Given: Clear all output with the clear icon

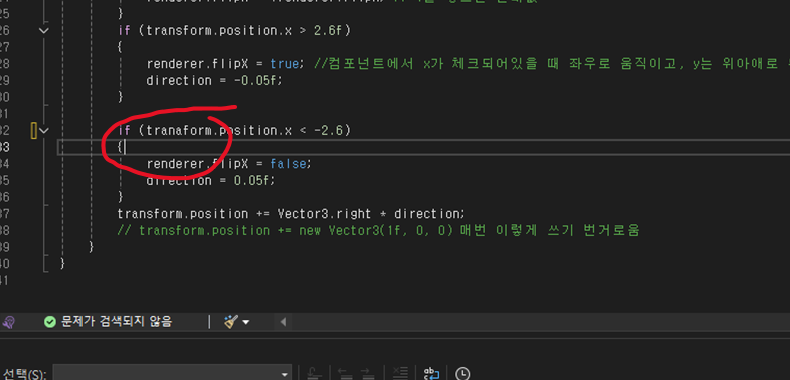Looking at the screenshot, I should coord(400,373).
